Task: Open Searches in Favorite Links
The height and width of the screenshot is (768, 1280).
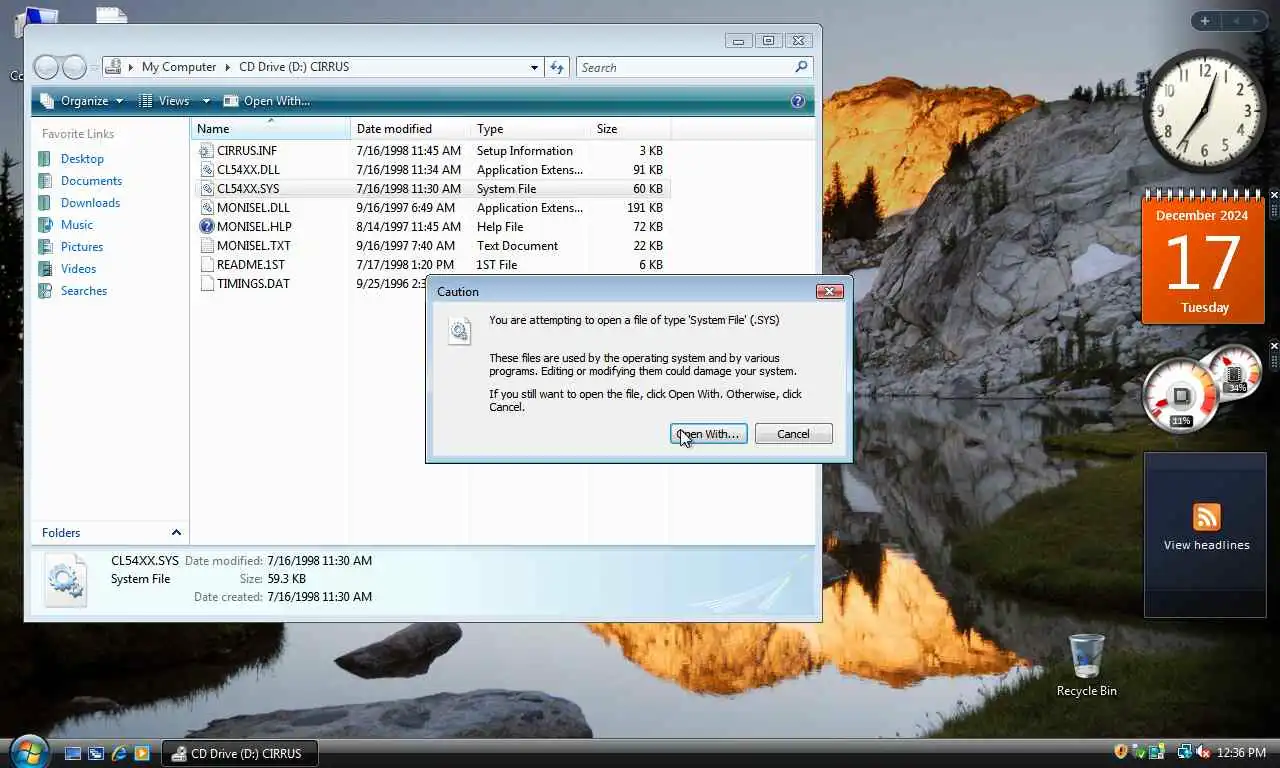Action: tap(84, 291)
